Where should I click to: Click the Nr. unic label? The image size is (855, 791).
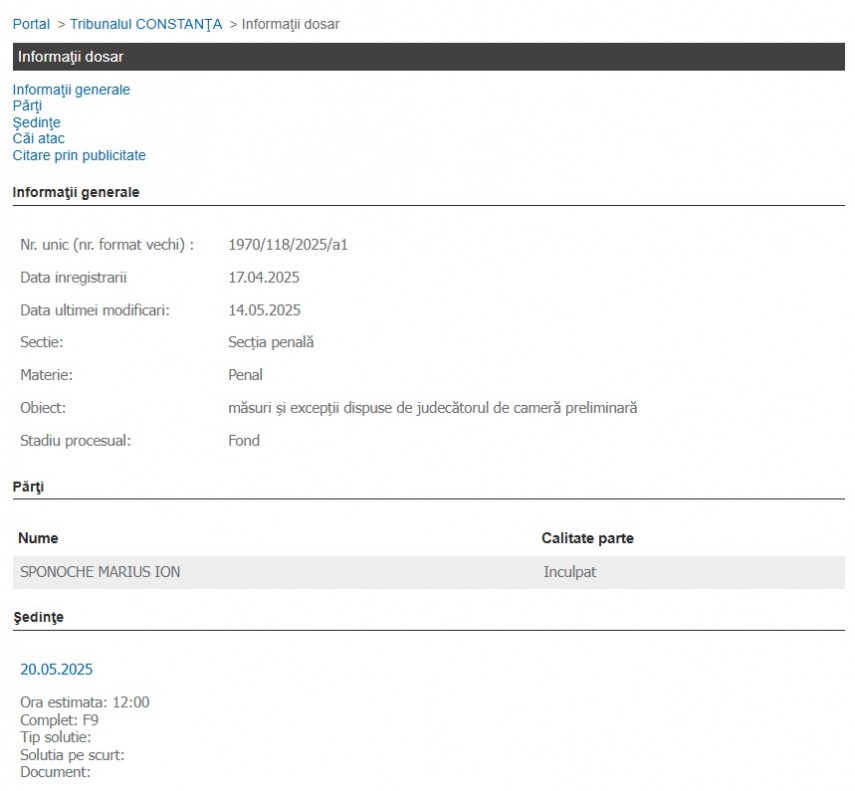[x=107, y=245]
